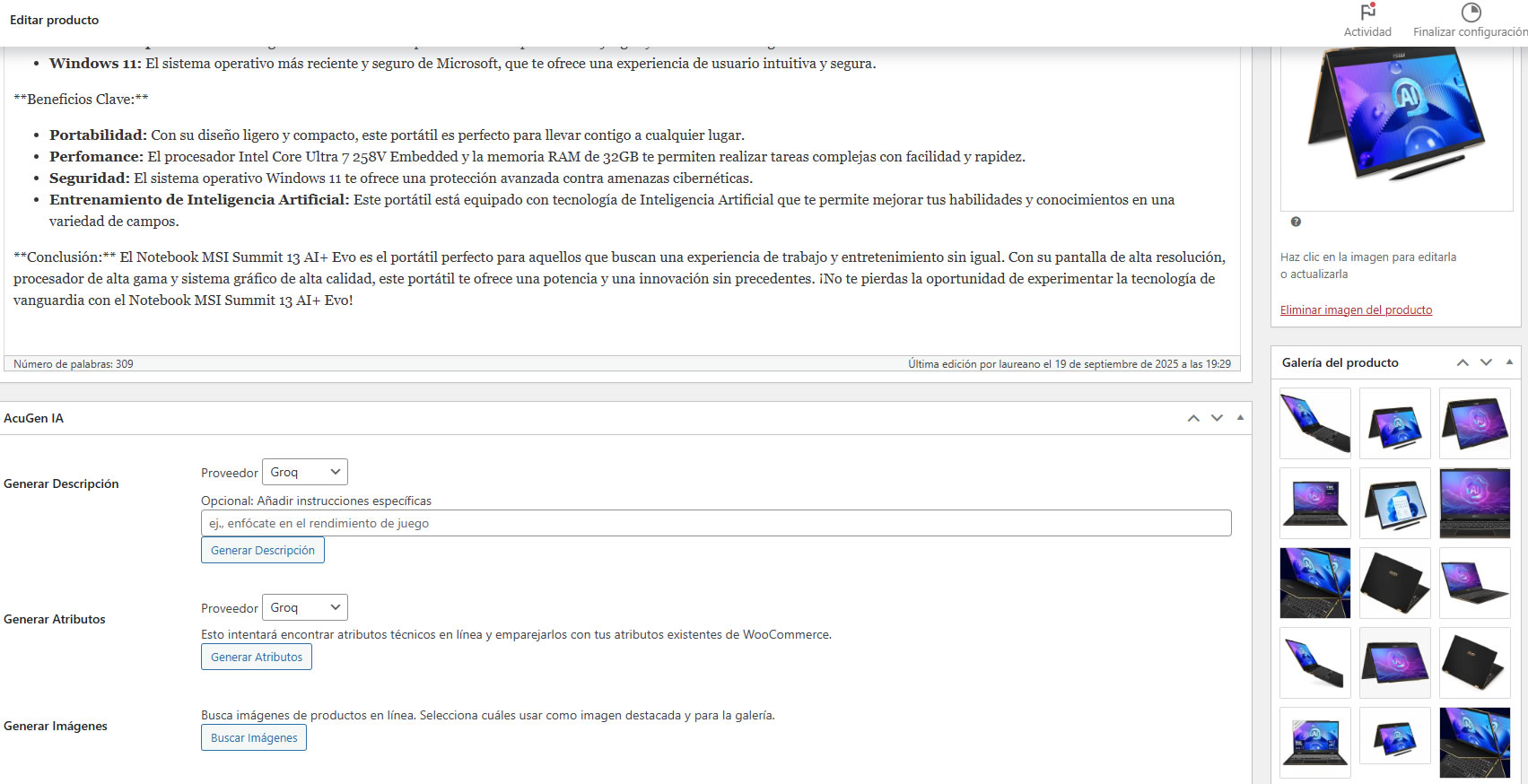The height and width of the screenshot is (784, 1528).
Task: Move the AcuGen IA panel up
Action: pyautogui.click(x=1193, y=418)
